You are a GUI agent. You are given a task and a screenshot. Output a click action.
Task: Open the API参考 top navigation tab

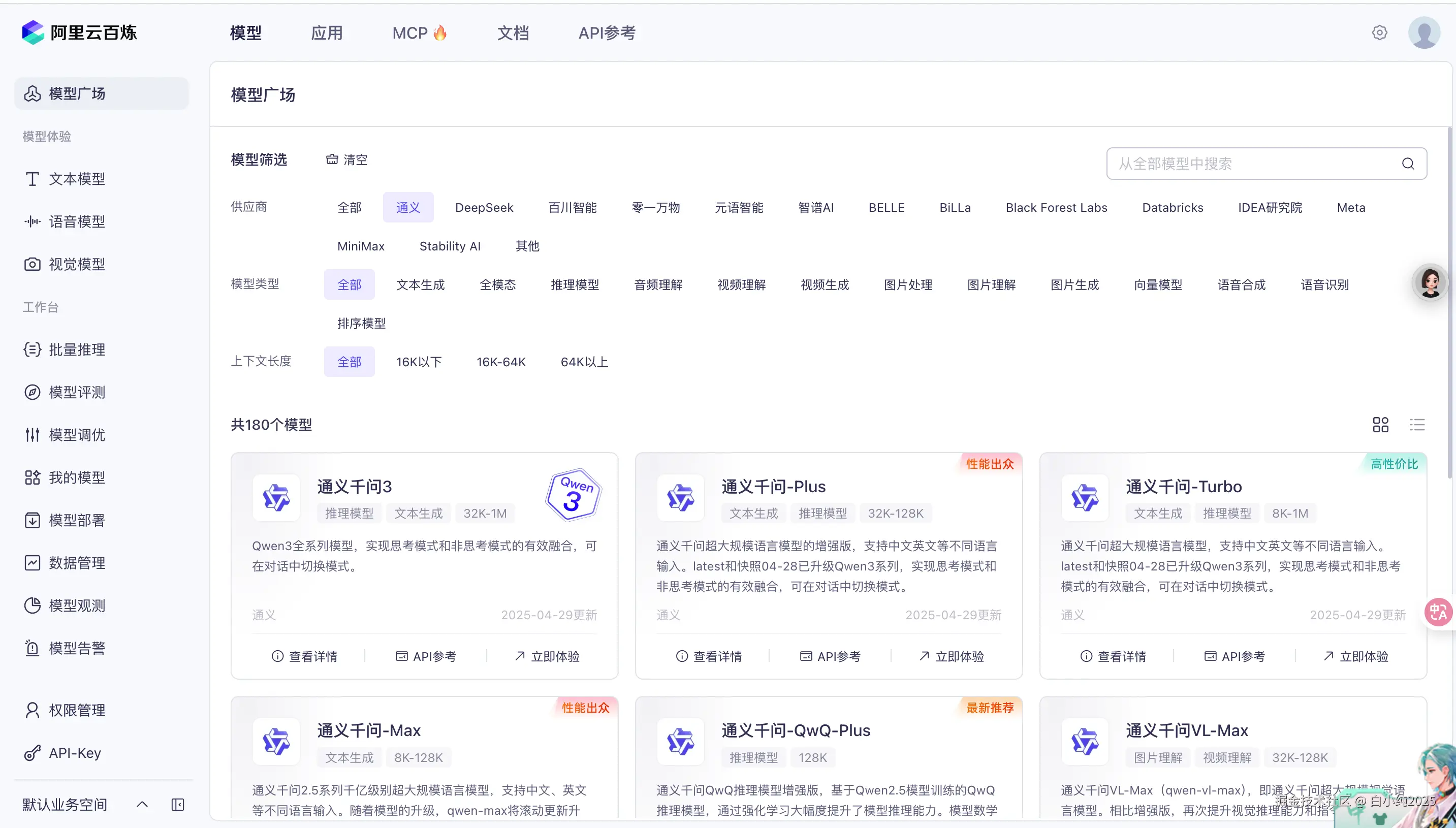pyautogui.click(x=607, y=33)
